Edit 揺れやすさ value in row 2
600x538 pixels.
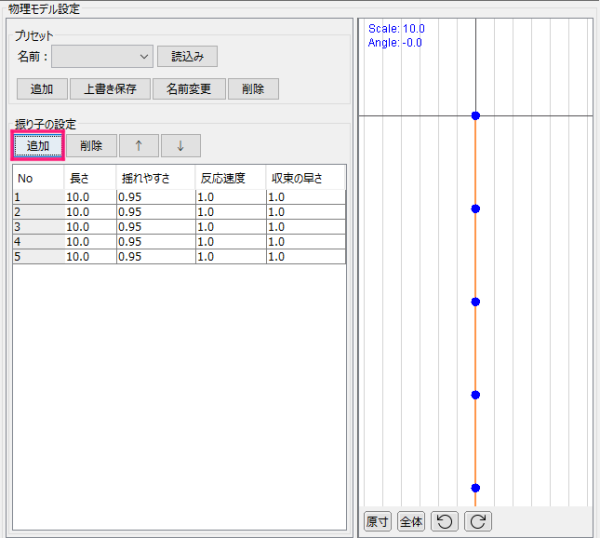click(156, 212)
